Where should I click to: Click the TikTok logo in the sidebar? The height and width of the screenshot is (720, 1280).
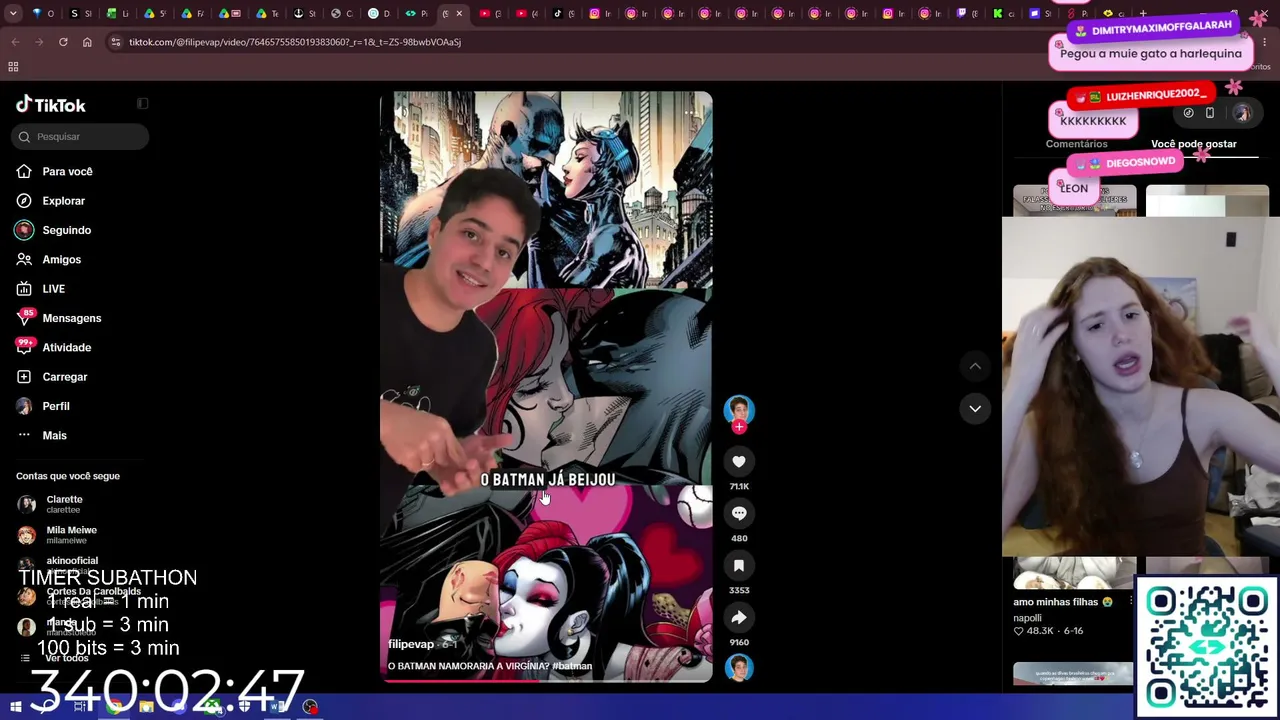tap(51, 105)
